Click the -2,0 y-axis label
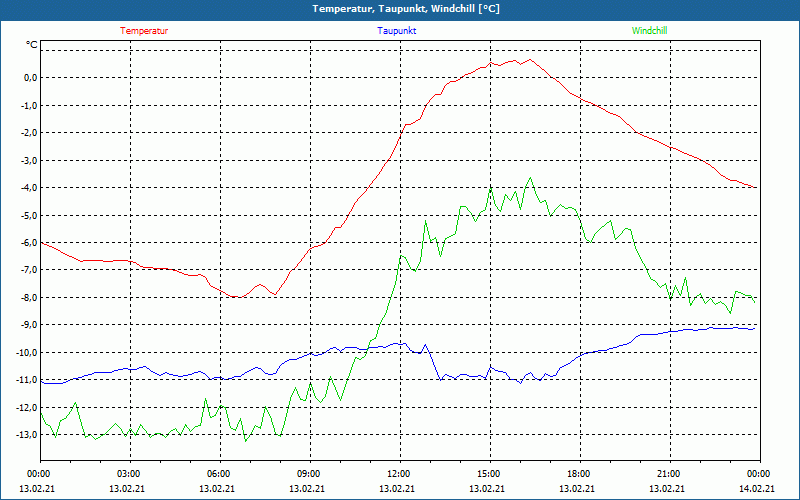The image size is (800, 500). pos(29,133)
